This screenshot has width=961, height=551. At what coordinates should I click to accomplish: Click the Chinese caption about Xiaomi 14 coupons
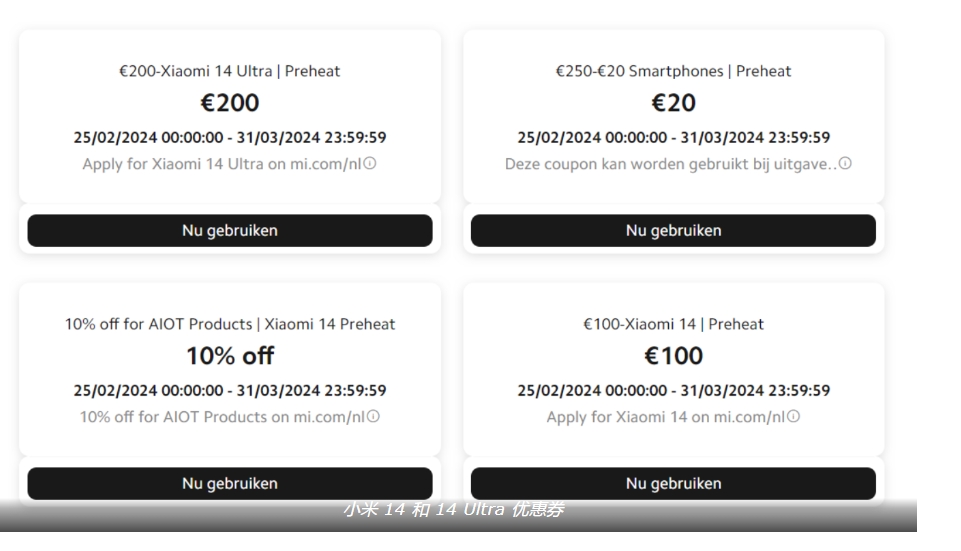point(454,509)
